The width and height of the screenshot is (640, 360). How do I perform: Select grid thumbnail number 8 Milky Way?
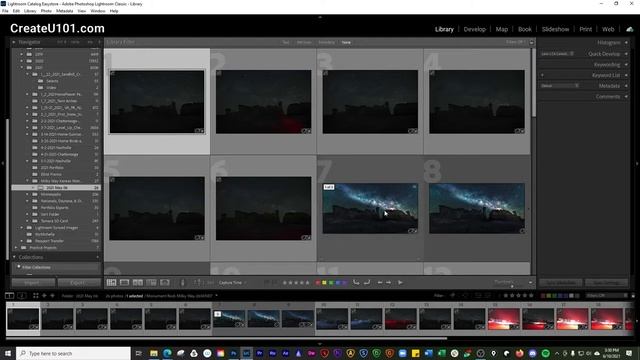click(477, 209)
